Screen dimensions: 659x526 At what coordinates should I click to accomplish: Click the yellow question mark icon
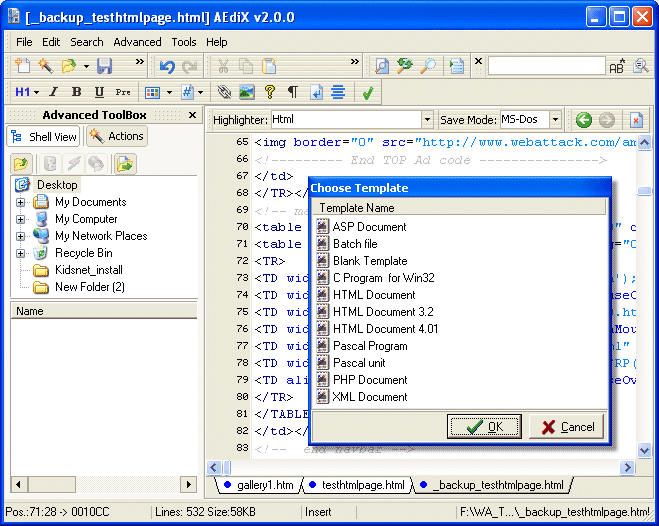(x=270, y=92)
